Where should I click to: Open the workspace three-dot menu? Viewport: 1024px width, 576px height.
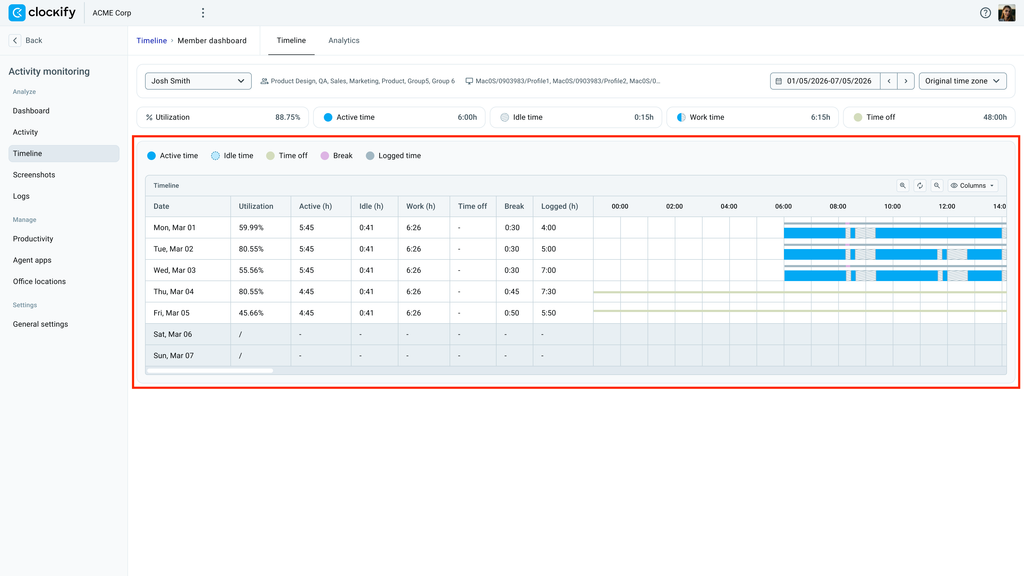click(203, 13)
